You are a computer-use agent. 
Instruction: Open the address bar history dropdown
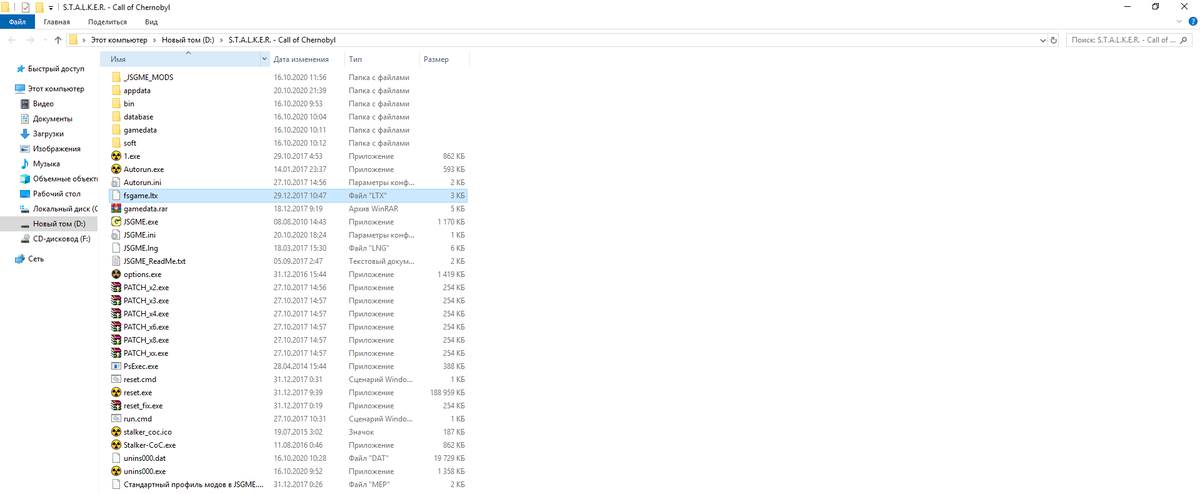click(x=1042, y=40)
